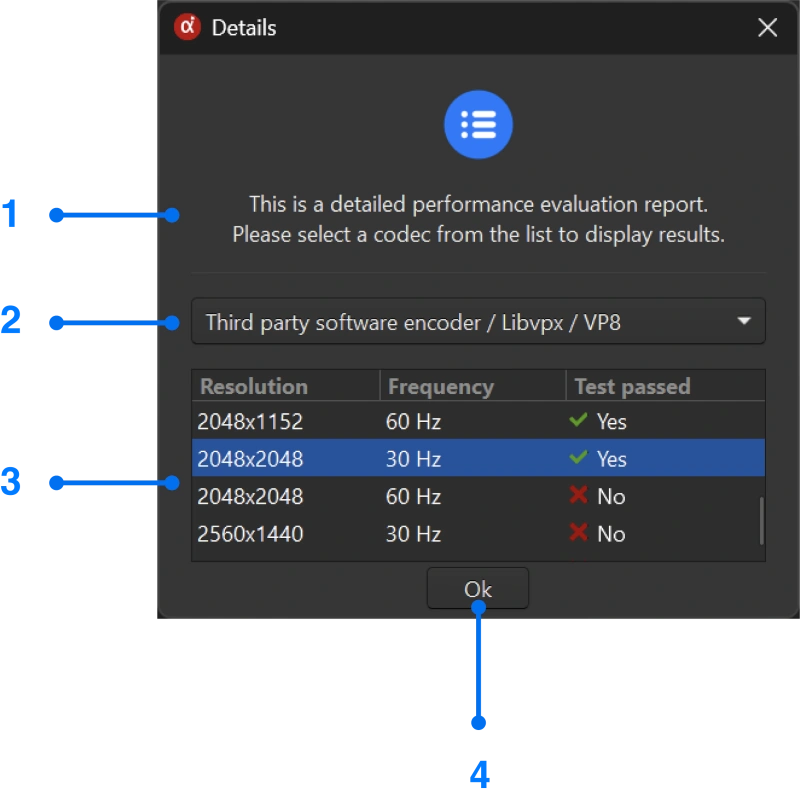Click the dropdown chevron arrow
Image resolution: width=800 pixels, height=807 pixels.
click(743, 321)
